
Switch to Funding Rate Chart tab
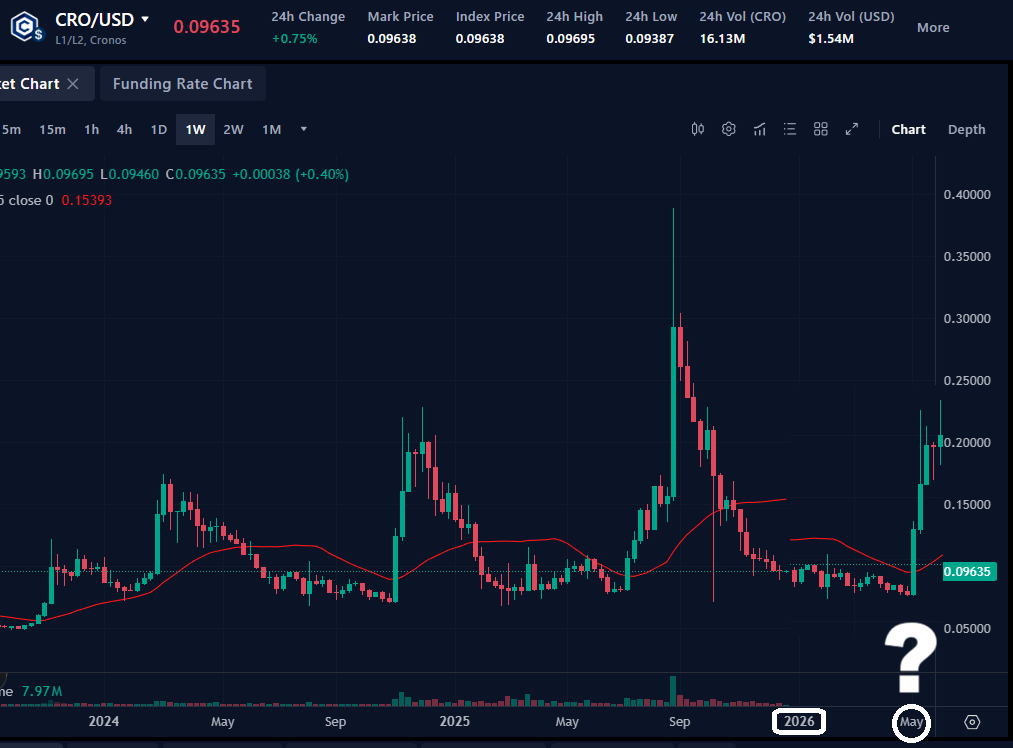(183, 84)
